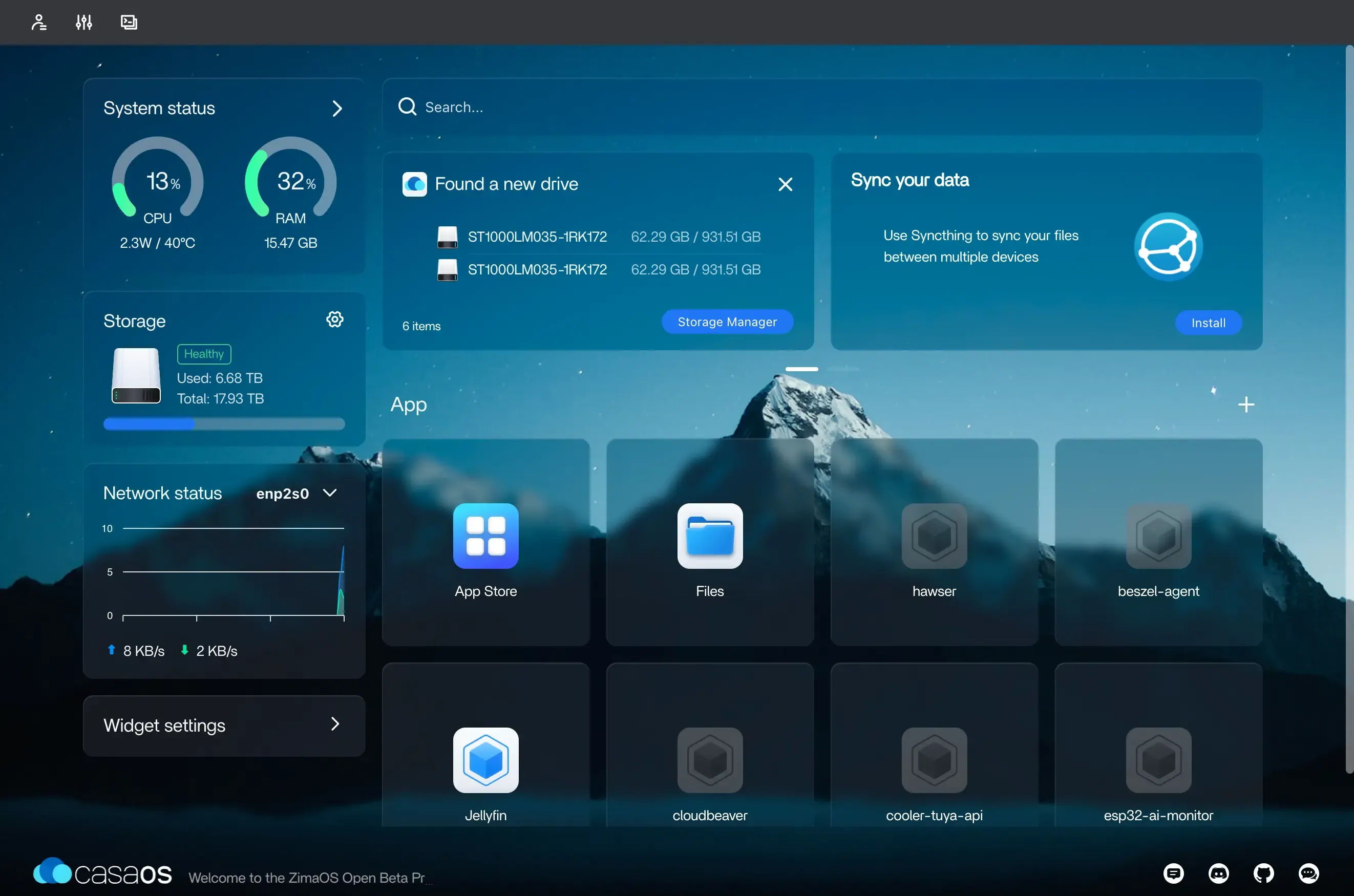Click the '8 KB/s' upload speed

click(143, 651)
